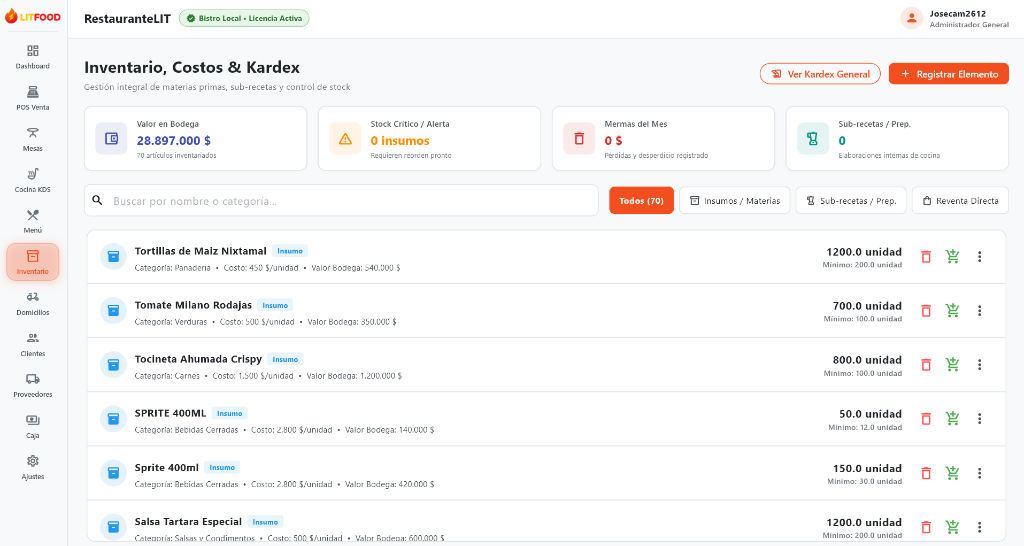Filter by Sub-recetas / Prep.
The image size is (1024, 546).
[x=851, y=201]
